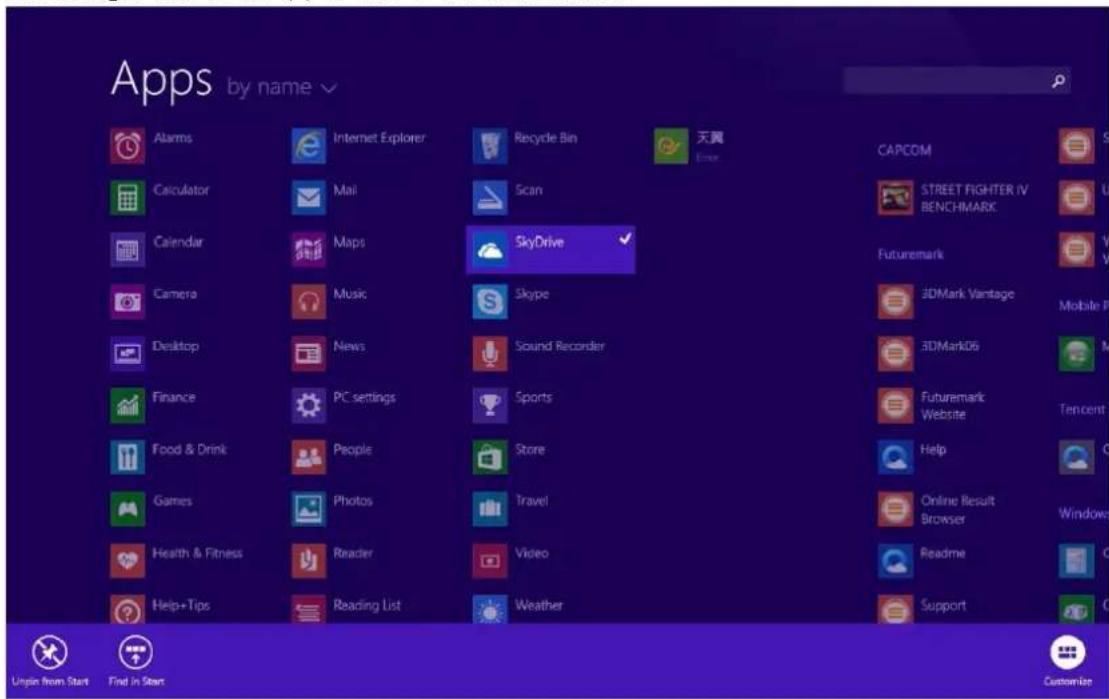Open the Travel app icon

[490, 509]
